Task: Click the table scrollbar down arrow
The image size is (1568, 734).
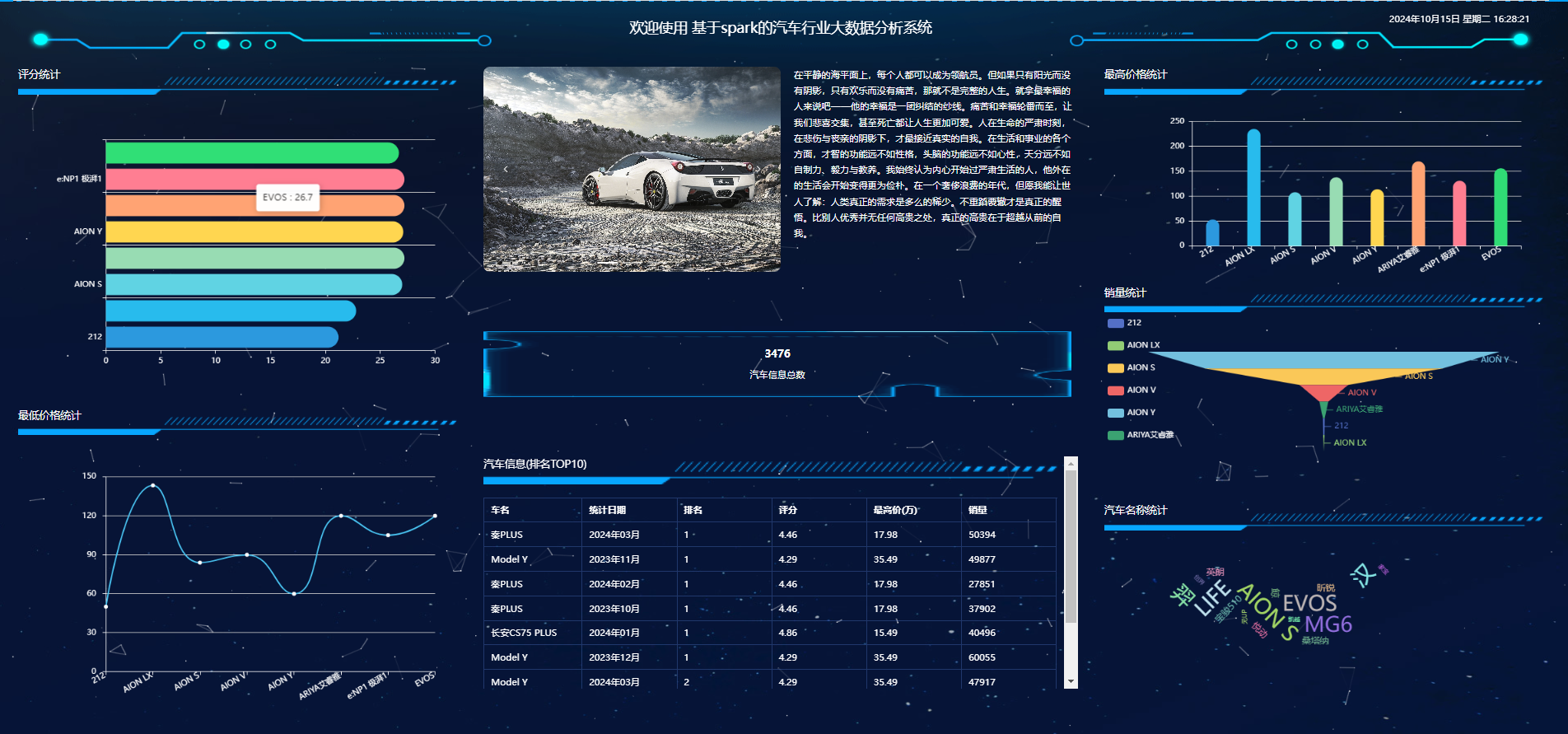Action: [1071, 681]
